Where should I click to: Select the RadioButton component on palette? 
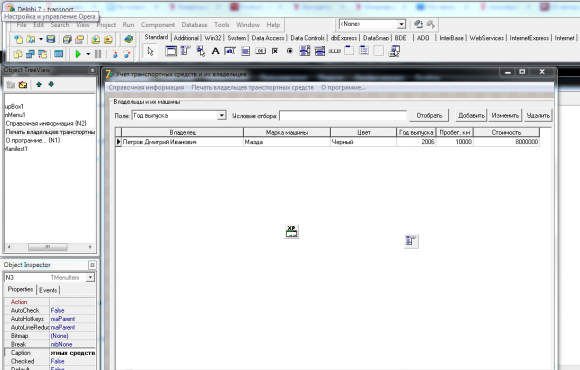pyautogui.click(x=290, y=51)
